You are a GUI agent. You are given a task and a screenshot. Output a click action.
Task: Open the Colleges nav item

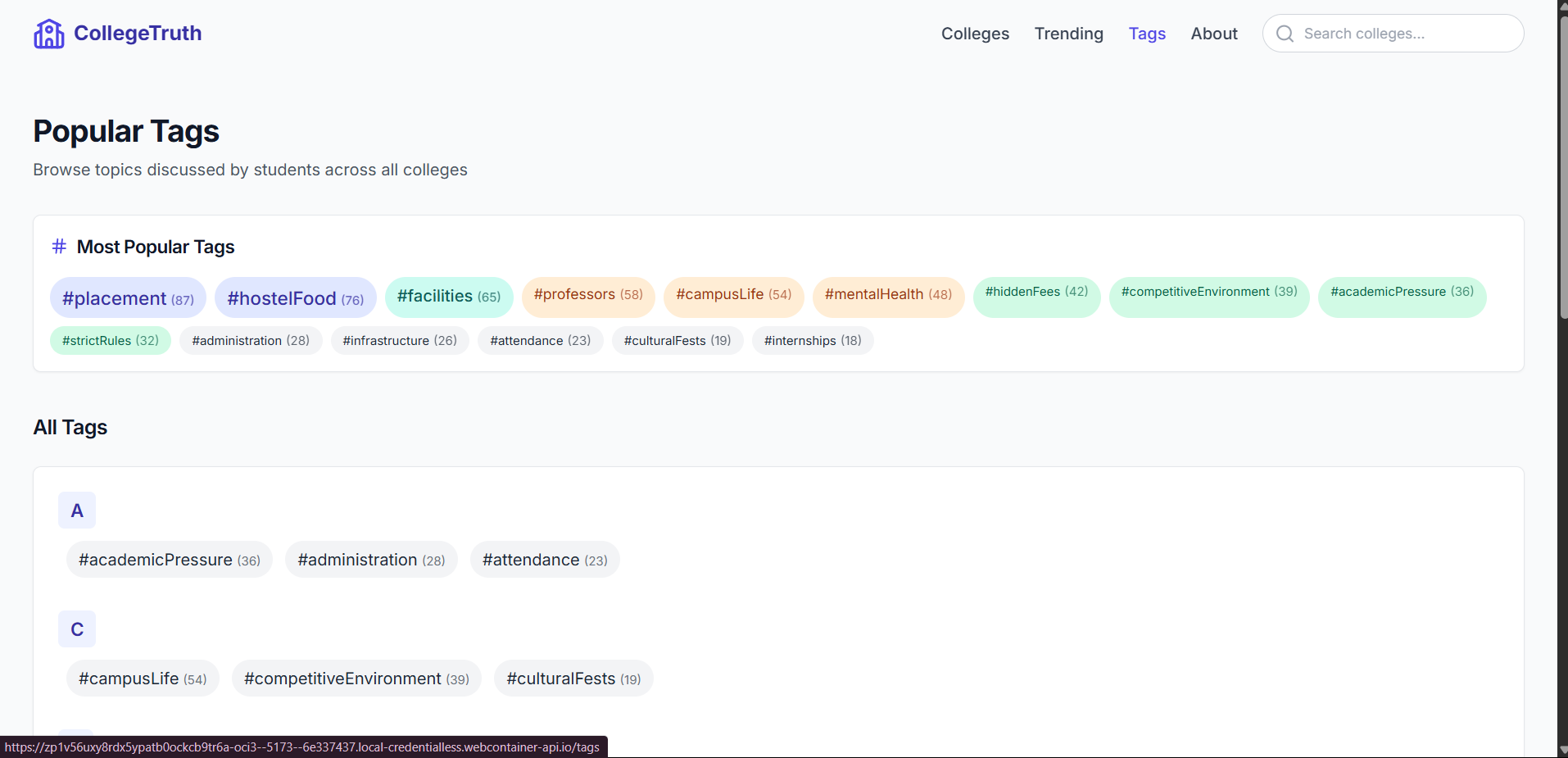(x=975, y=34)
